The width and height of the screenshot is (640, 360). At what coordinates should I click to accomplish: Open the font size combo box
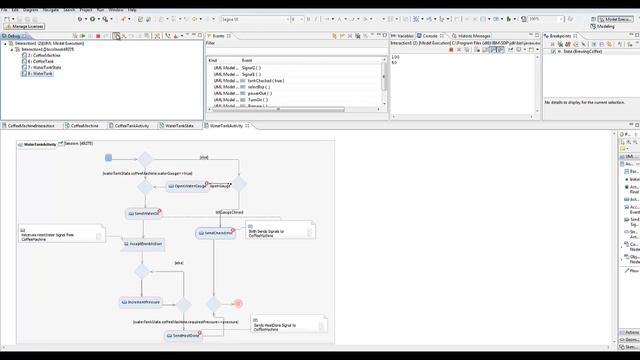pyautogui.click(x=297, y=19)
